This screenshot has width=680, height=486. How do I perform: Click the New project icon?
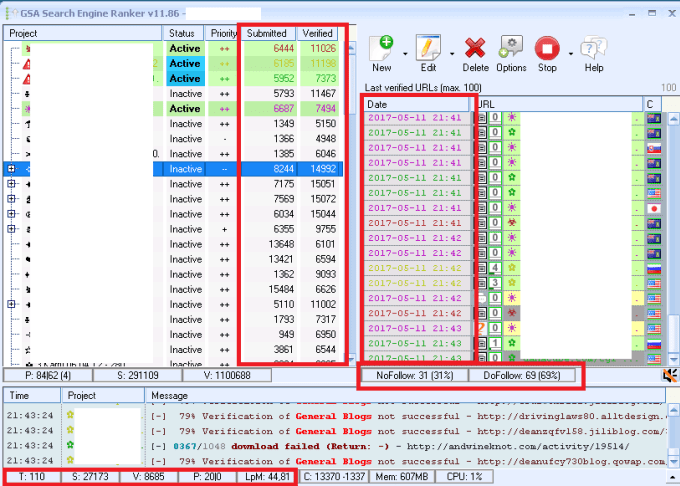[382, 48]
